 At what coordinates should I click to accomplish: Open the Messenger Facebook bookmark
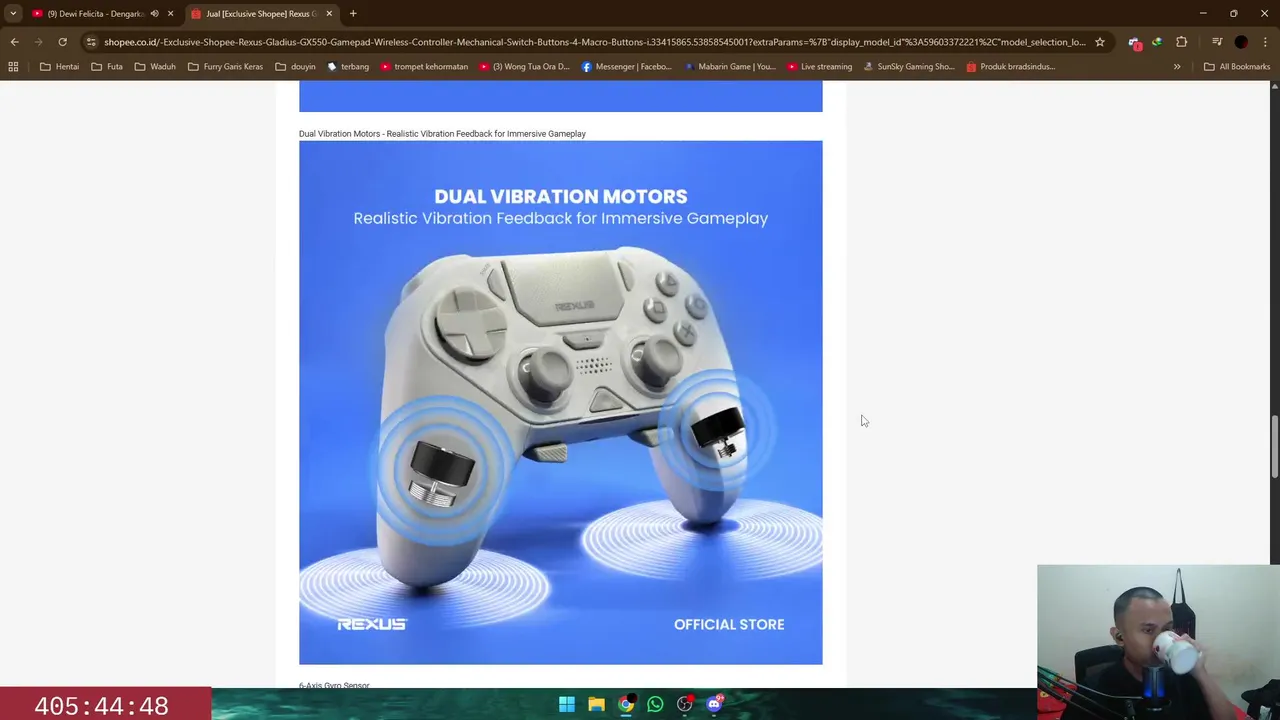click(x=627, y=67)
